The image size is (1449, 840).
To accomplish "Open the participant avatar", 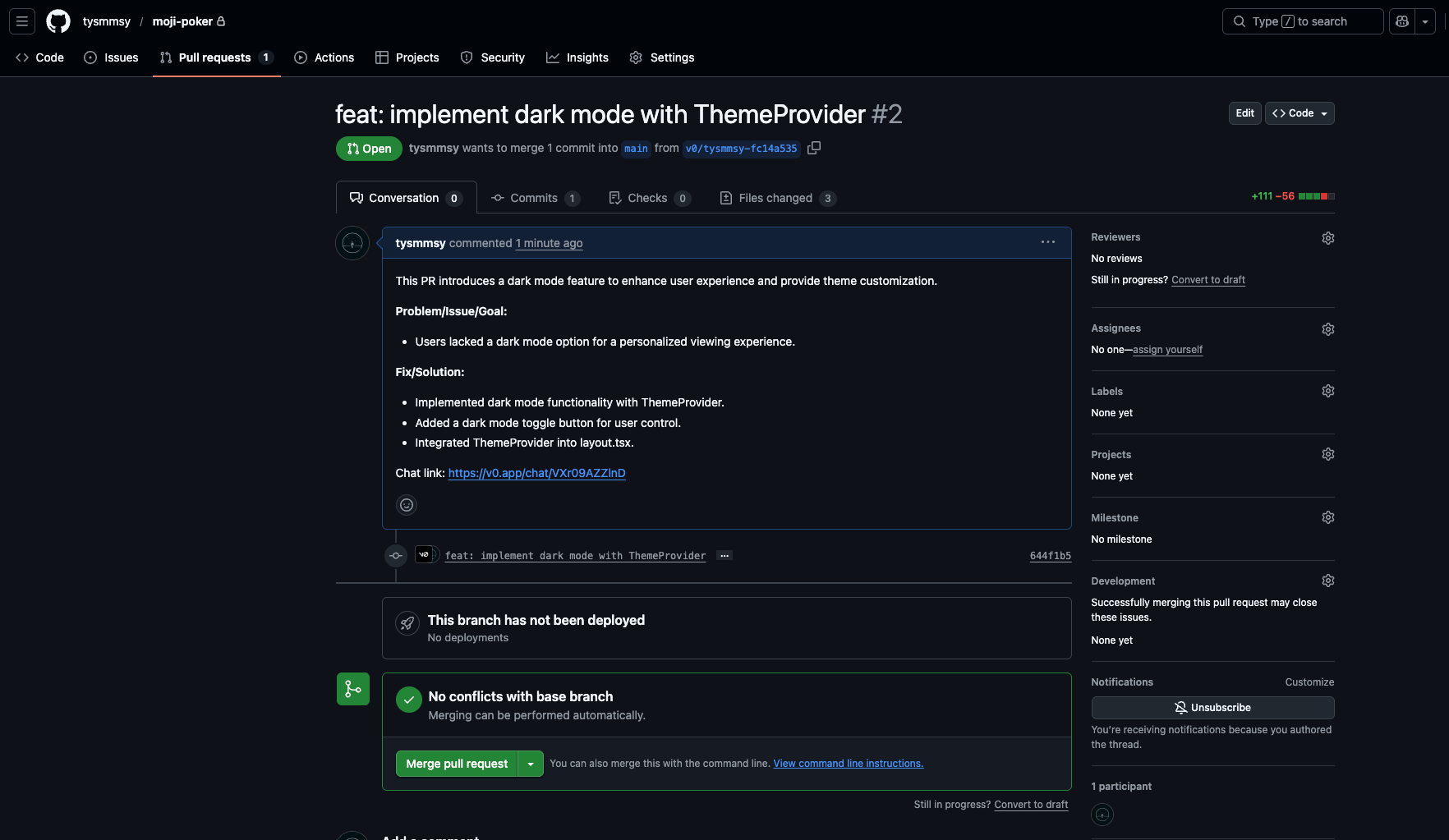I will [x=1102, y=815].
